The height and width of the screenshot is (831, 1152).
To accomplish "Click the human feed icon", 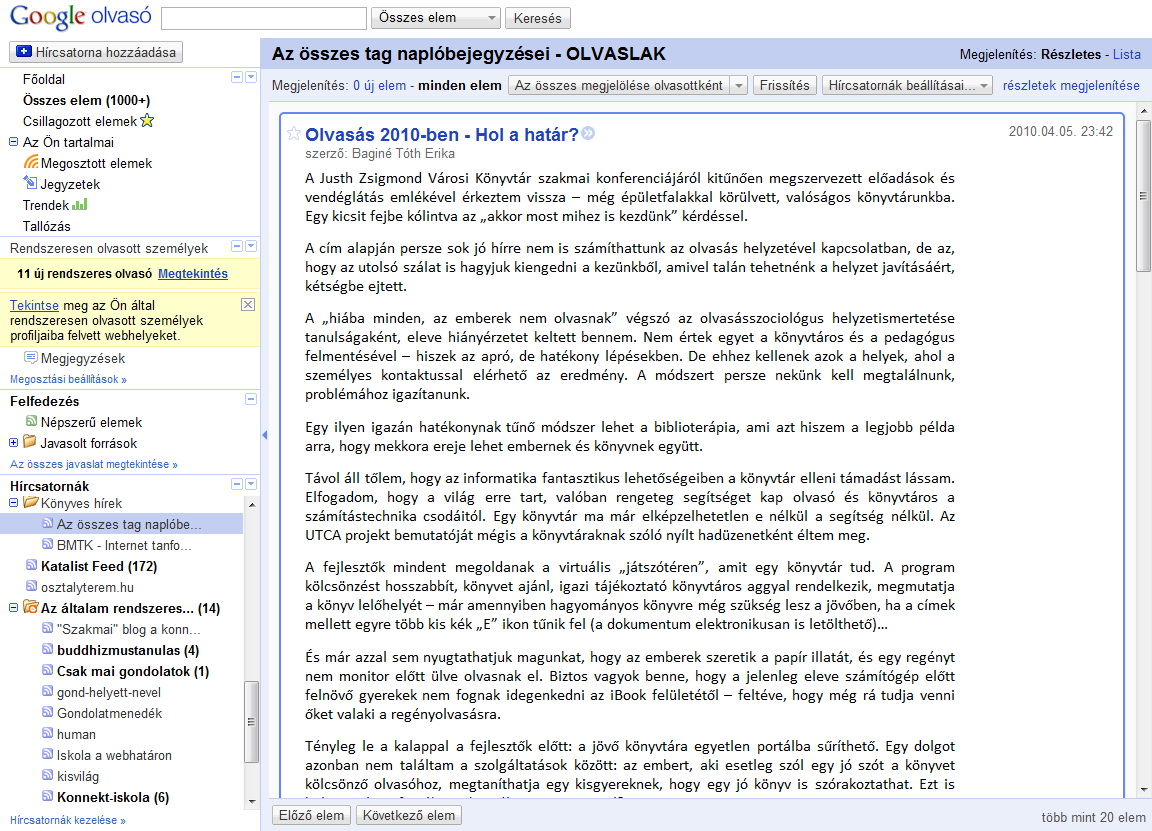I will pyautogui.click(x=48, y=733).
